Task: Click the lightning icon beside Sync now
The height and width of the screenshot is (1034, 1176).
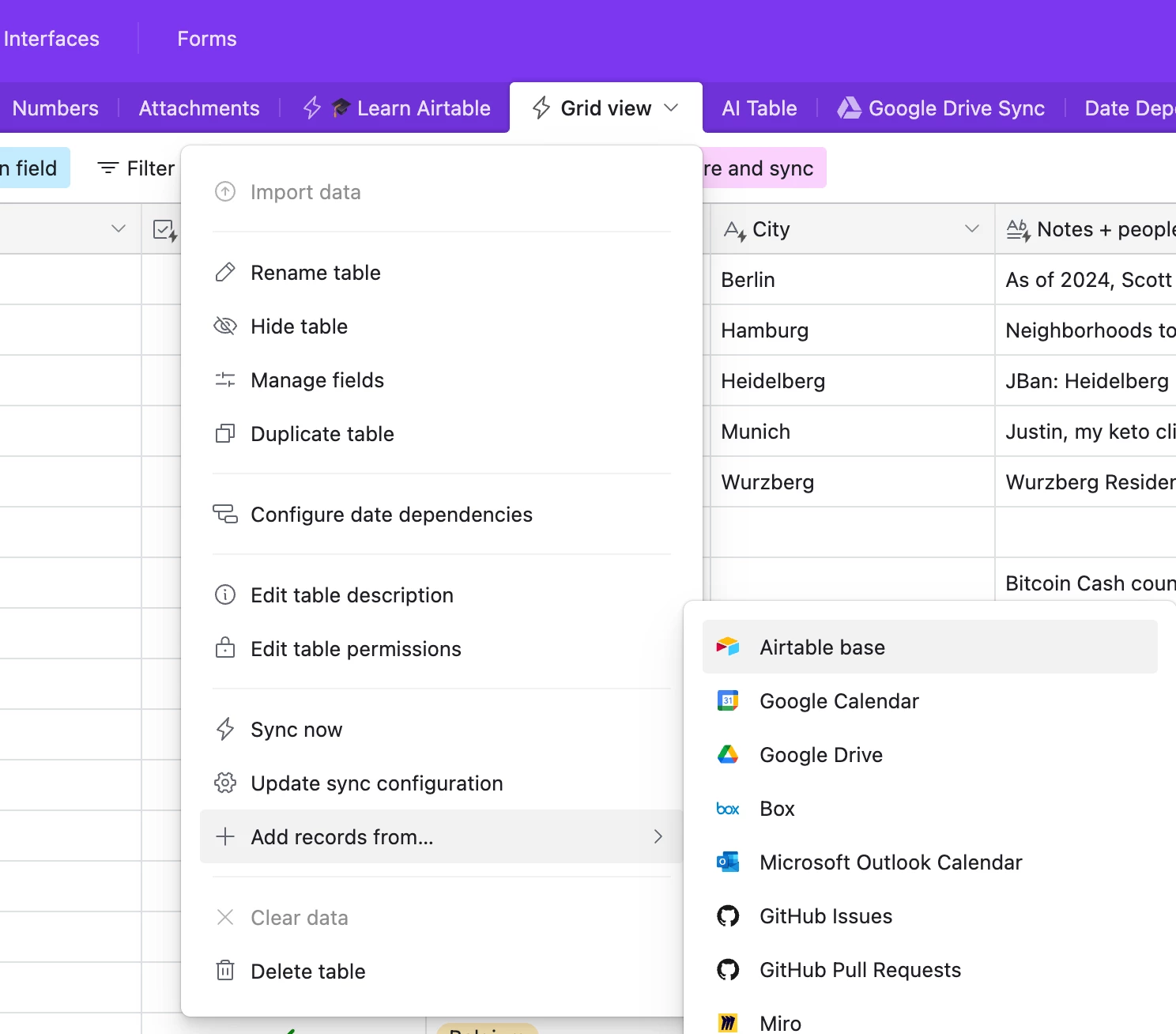Action: (x=225, y=729)
